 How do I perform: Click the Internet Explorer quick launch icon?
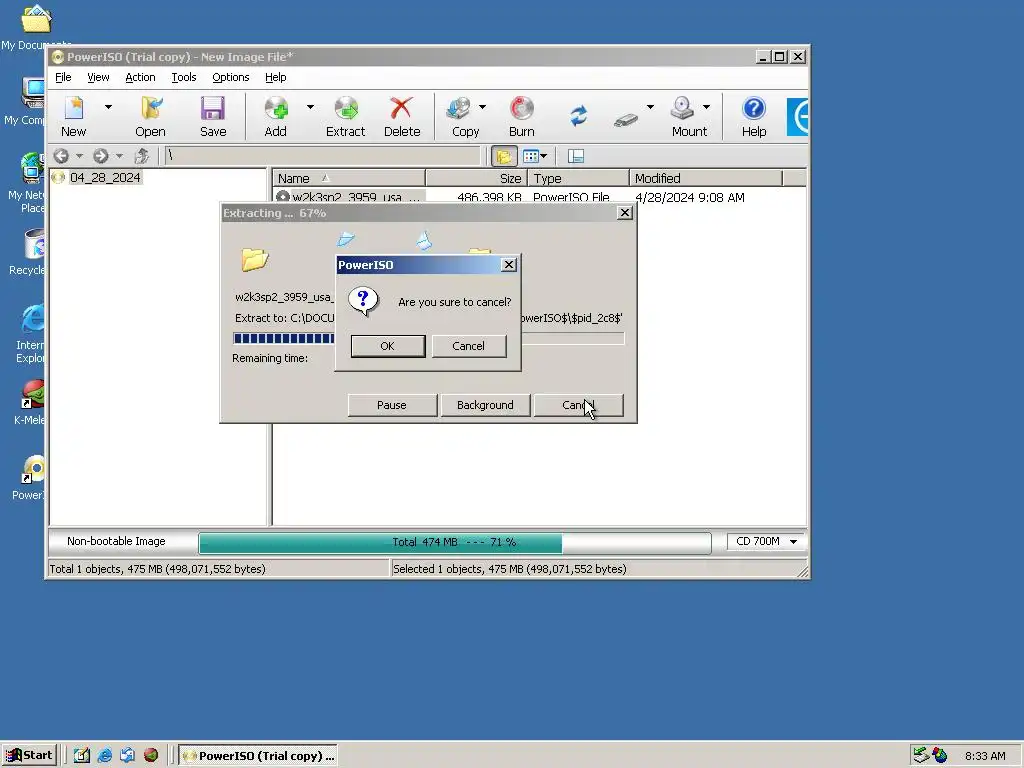[104, 756]
